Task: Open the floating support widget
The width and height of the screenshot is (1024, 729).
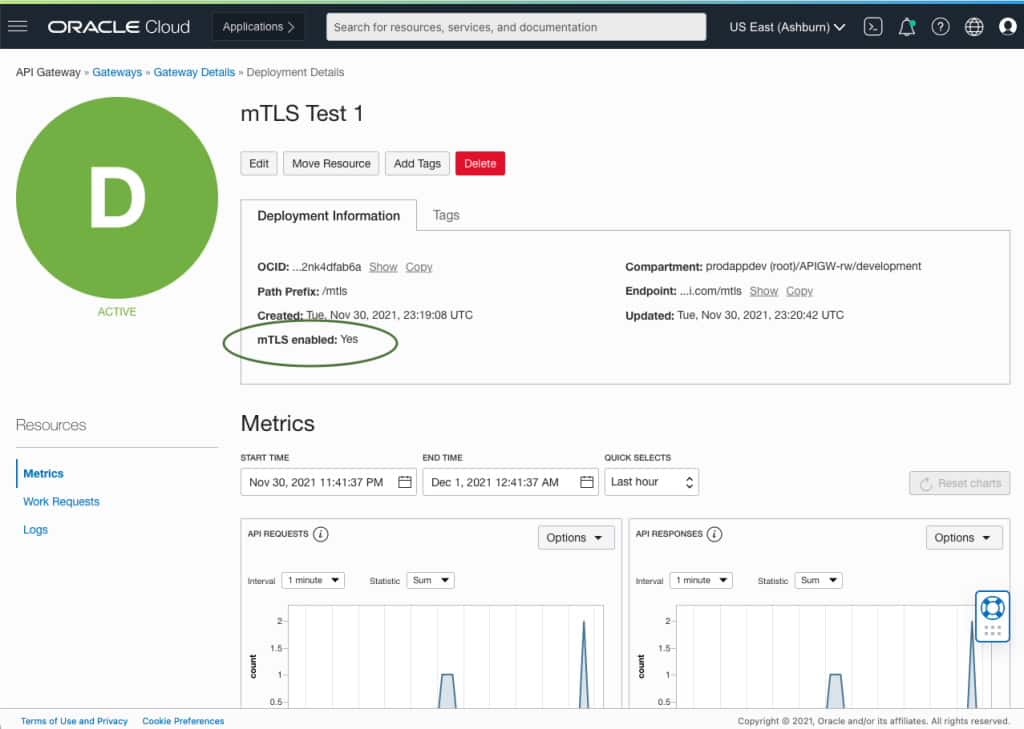Action: (991, 614)
